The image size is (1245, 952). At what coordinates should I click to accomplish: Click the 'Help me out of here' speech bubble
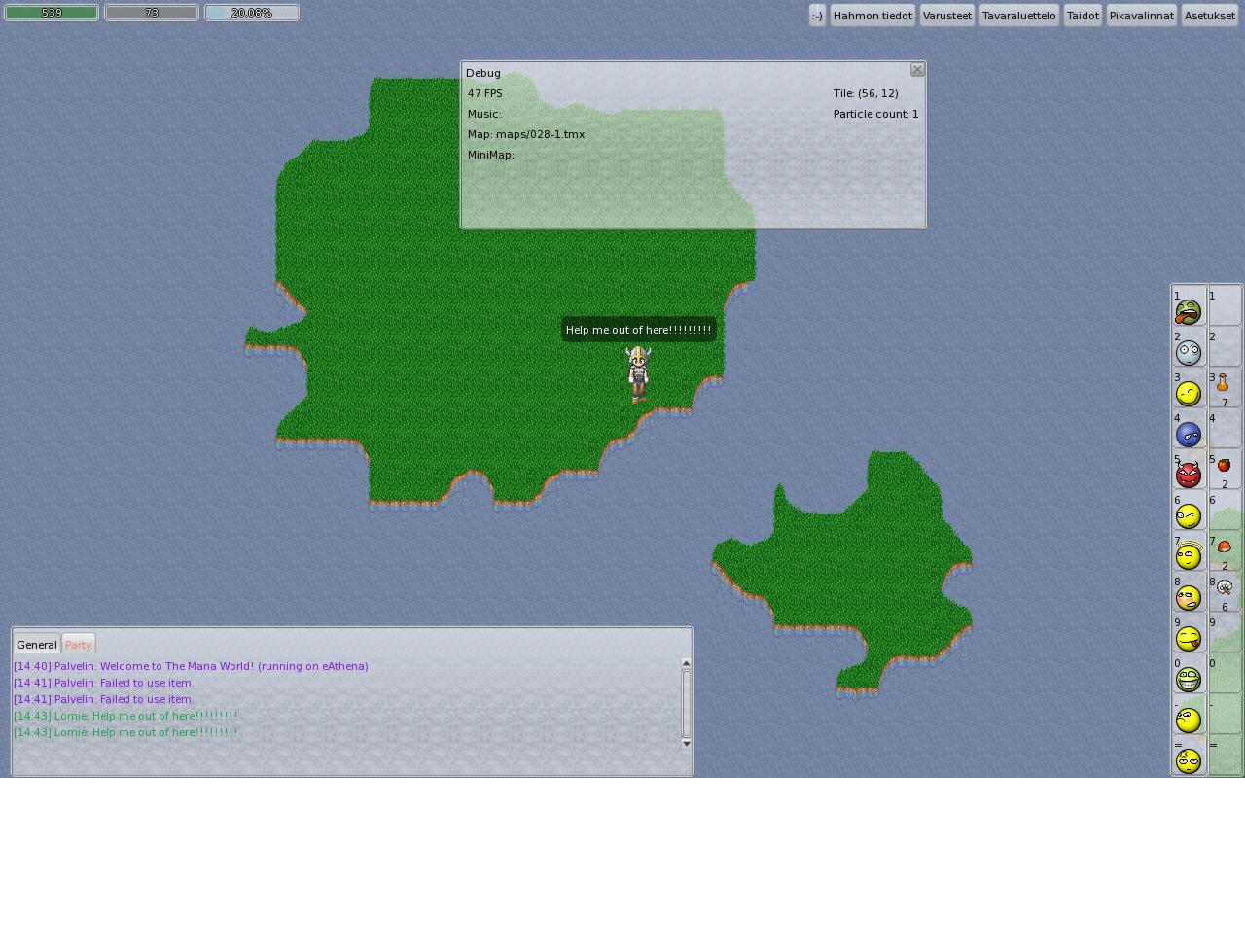(639, 330)
